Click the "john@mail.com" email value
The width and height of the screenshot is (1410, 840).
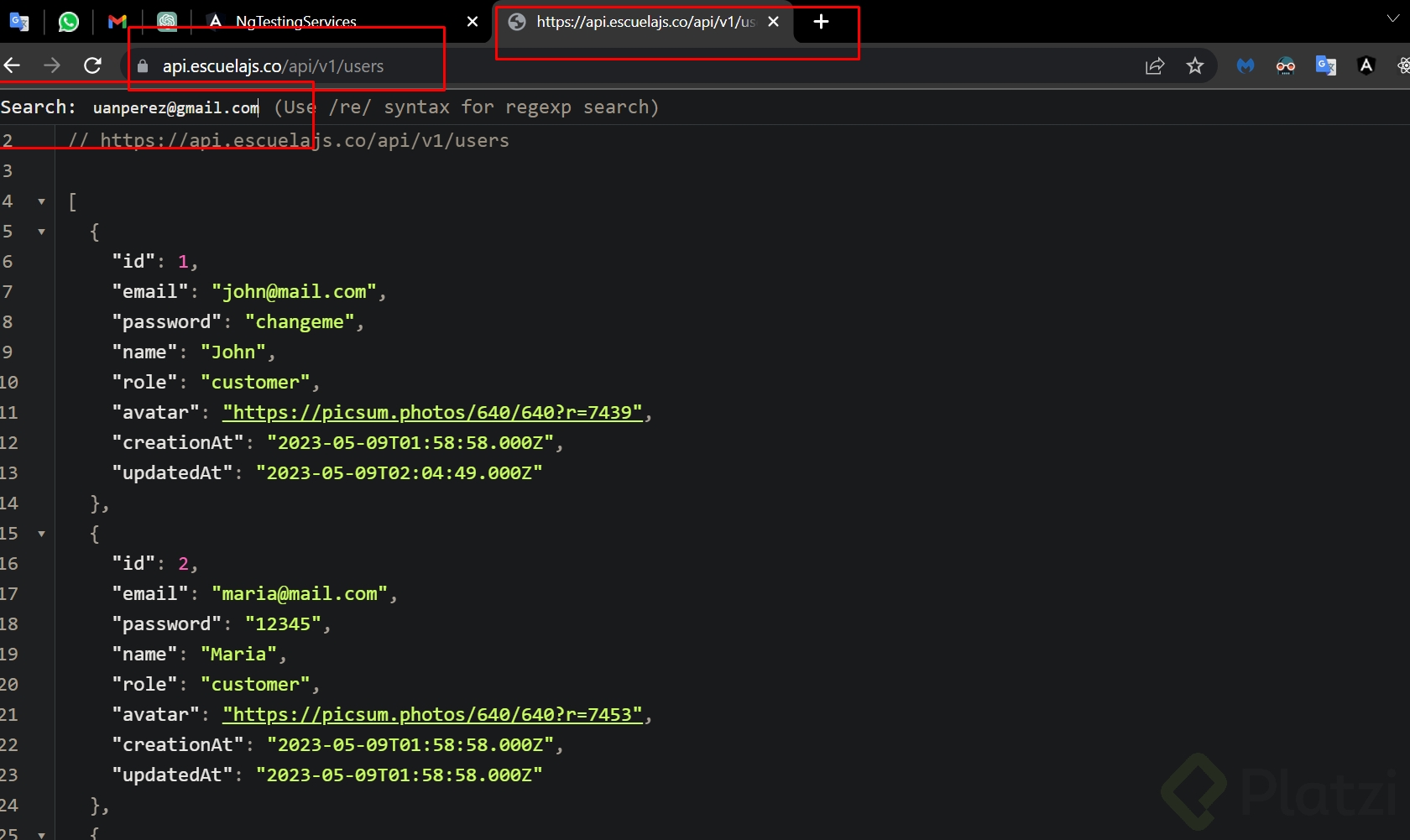point(295,291)
